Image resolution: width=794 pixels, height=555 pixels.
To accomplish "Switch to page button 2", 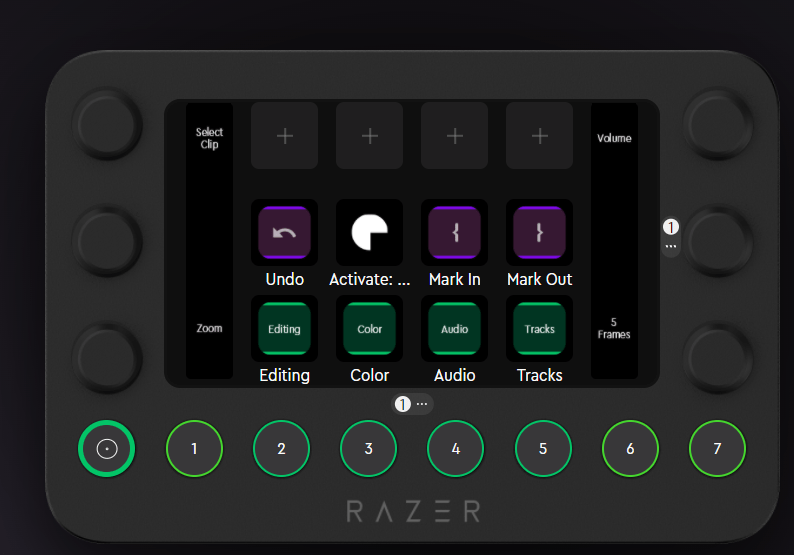I will pos(281,449).
